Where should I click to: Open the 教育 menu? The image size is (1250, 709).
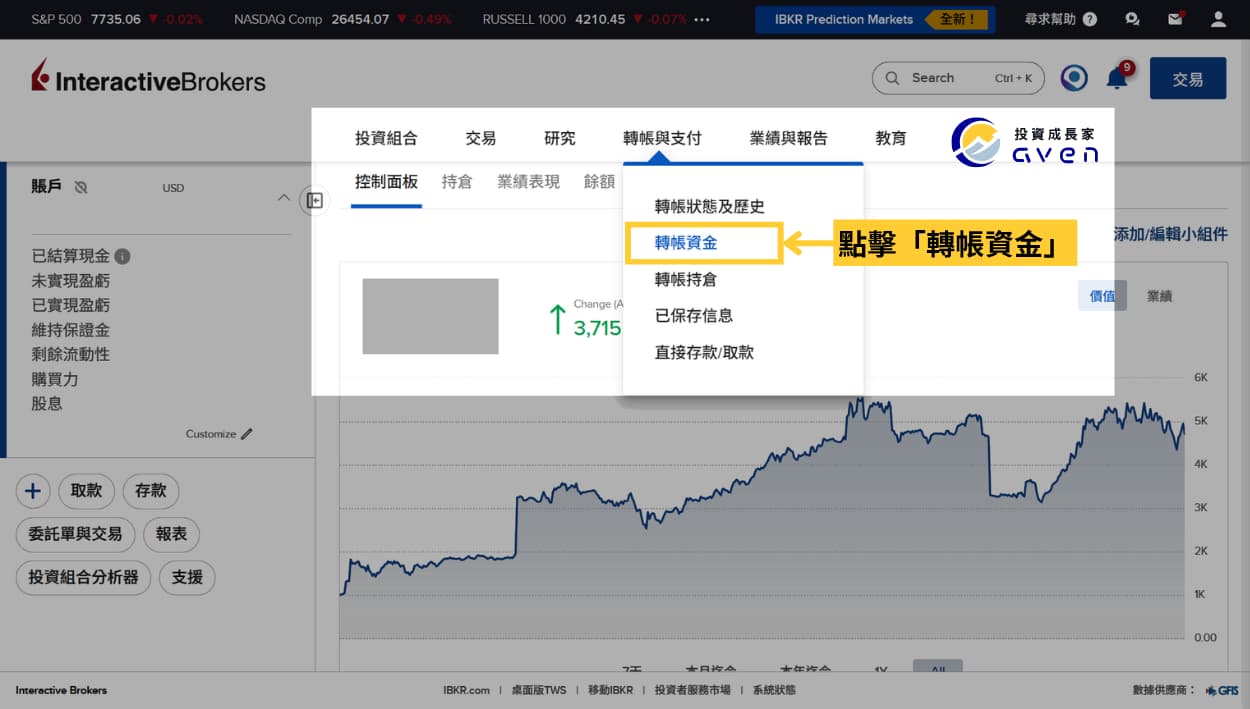(891, 139)
